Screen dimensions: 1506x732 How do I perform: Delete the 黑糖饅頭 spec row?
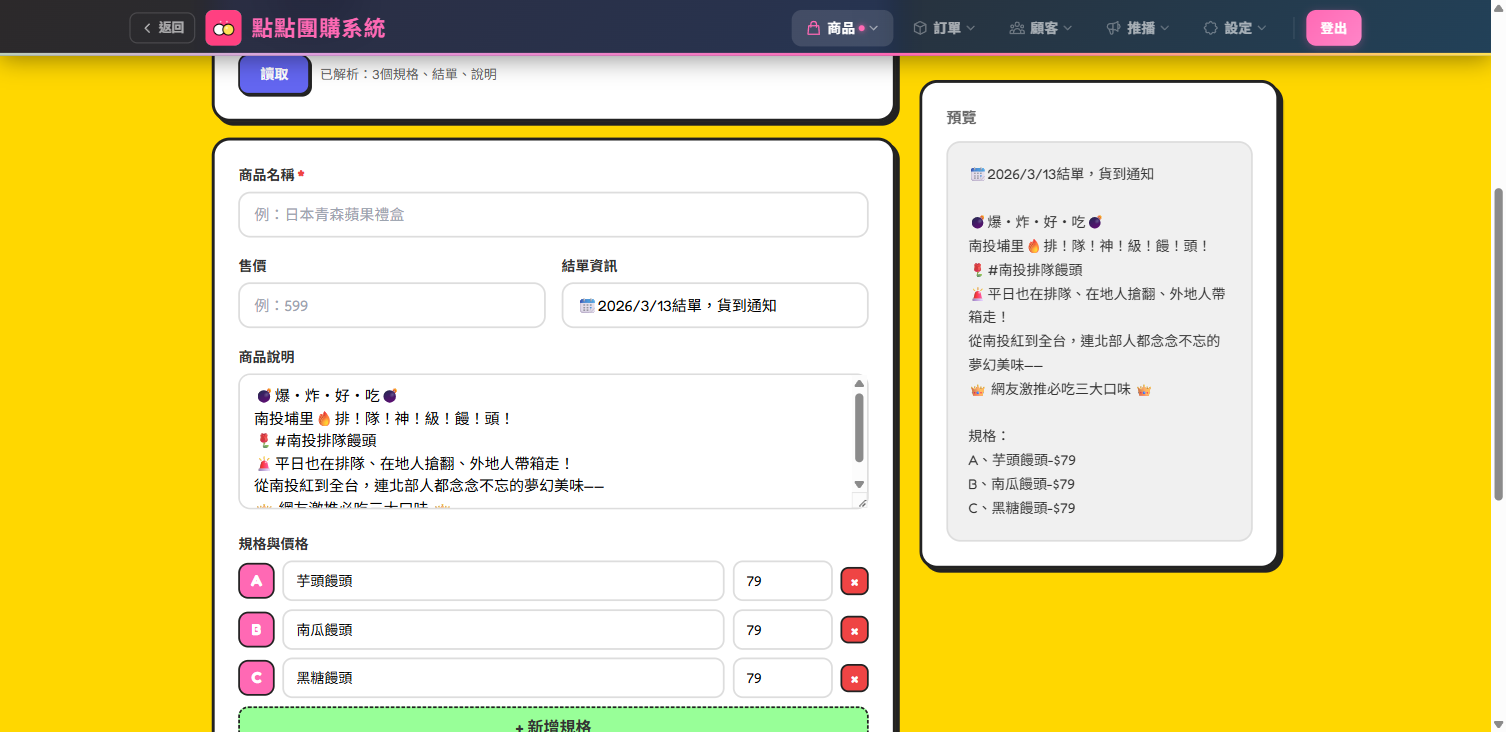pyautogui.click(x=854, y=678)
